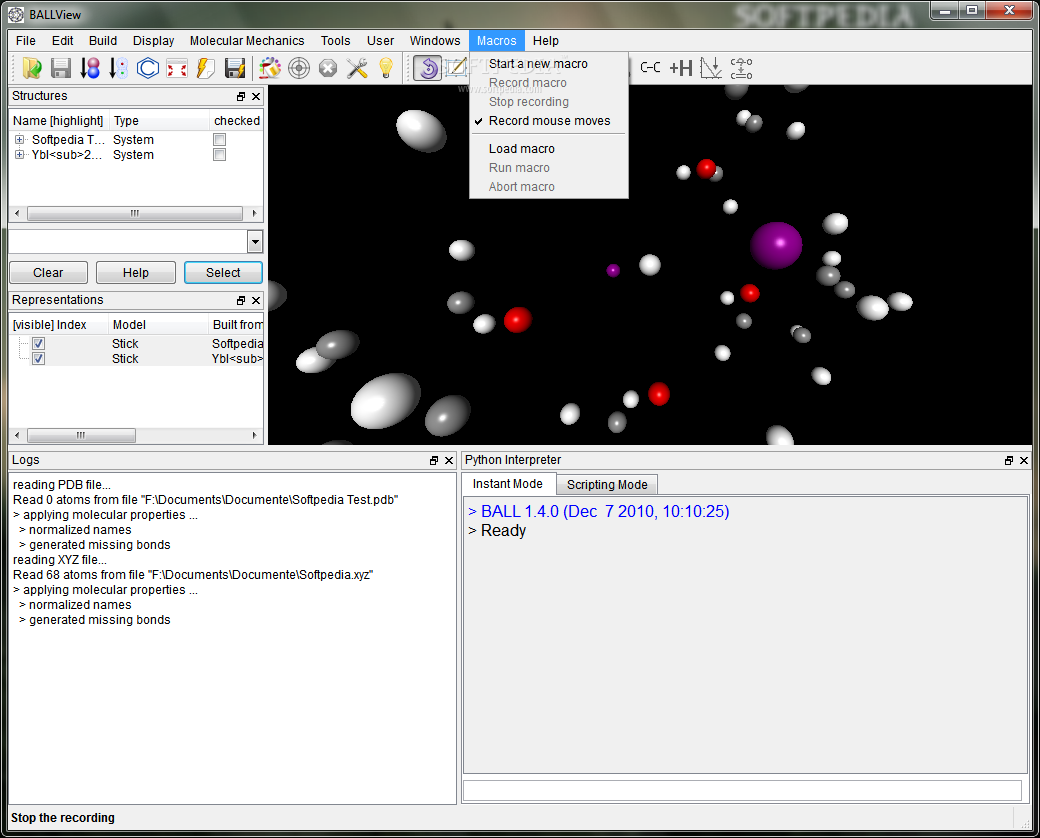1040x838 pixels.
Task: Click the Python interpreter command input field
Action: pos(742,790)
